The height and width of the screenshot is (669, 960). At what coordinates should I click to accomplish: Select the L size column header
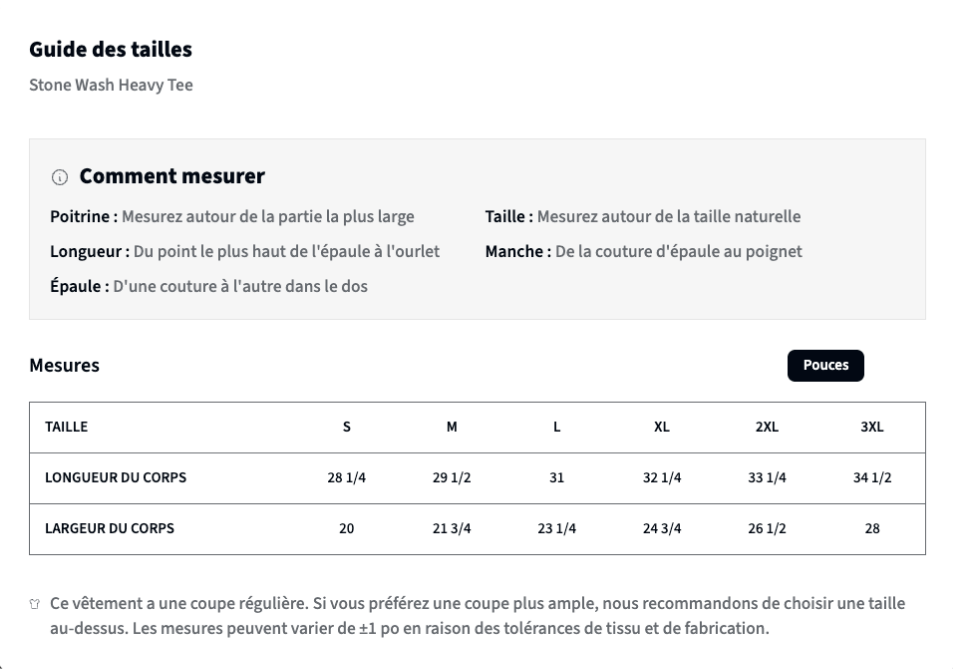pos(557,427)
